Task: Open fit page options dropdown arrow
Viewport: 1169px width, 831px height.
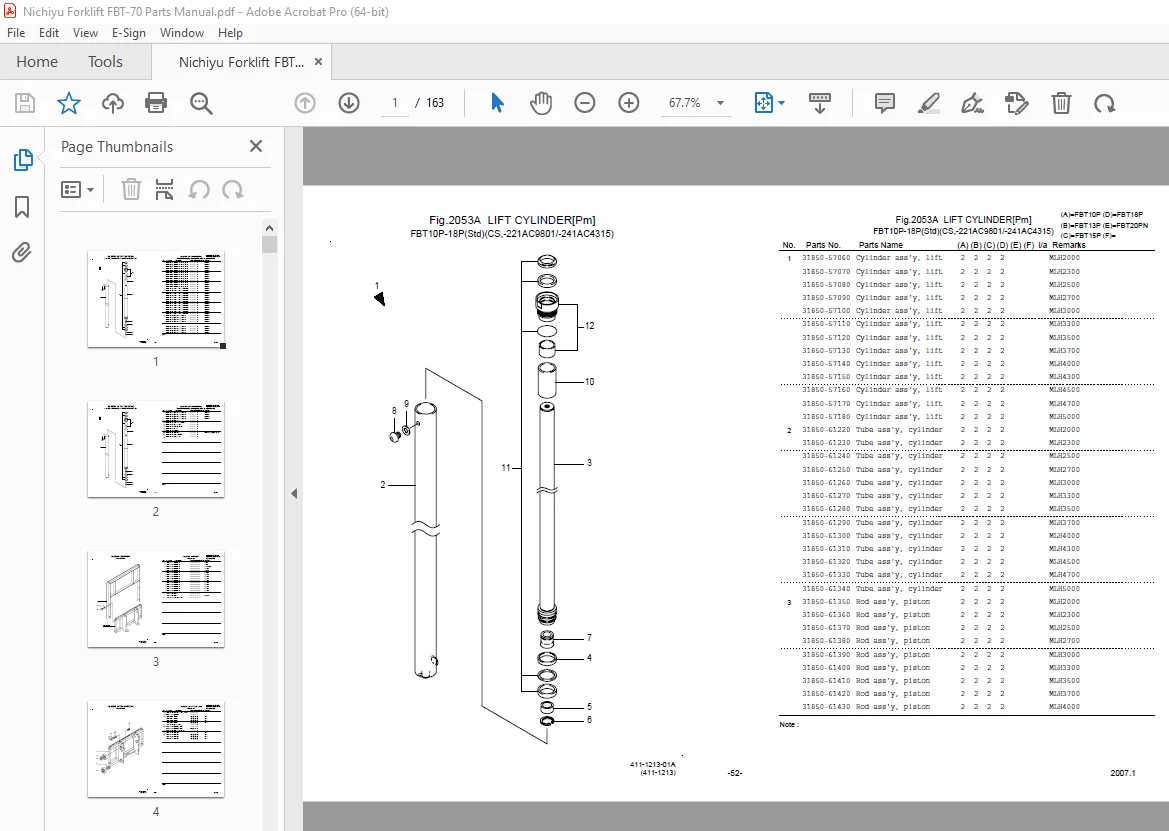Action: pyautogui.click(x=781, y=103)
